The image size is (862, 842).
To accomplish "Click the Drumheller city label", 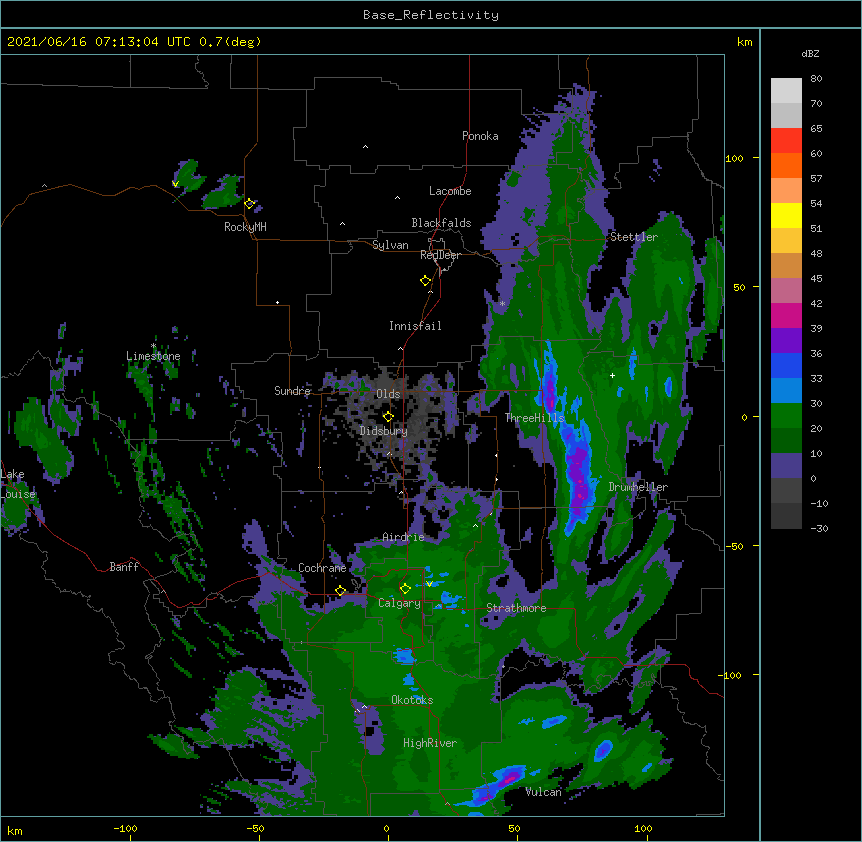I will click(638, 487).
